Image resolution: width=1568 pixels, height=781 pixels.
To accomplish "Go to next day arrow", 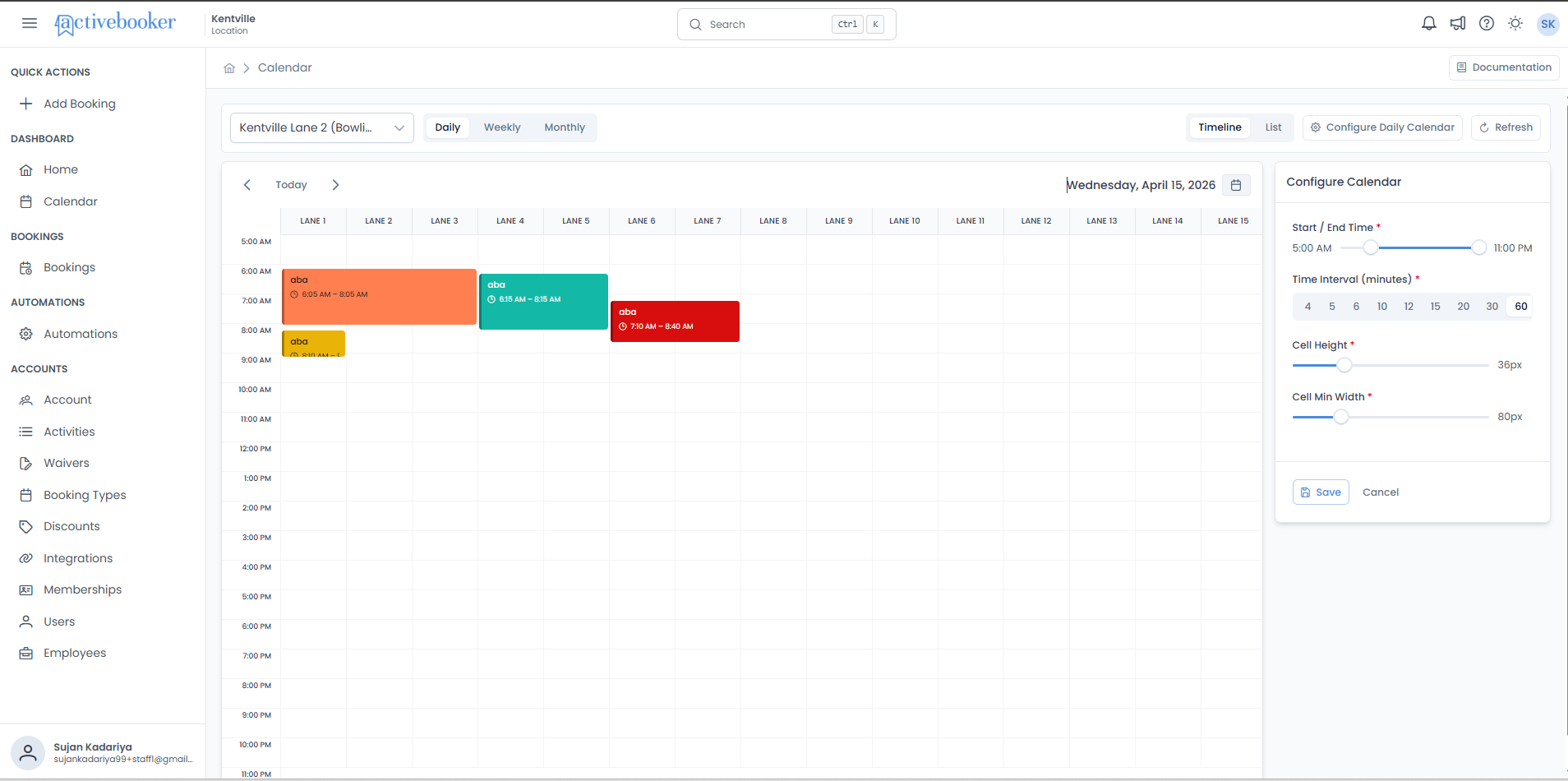I will point(335,185).
